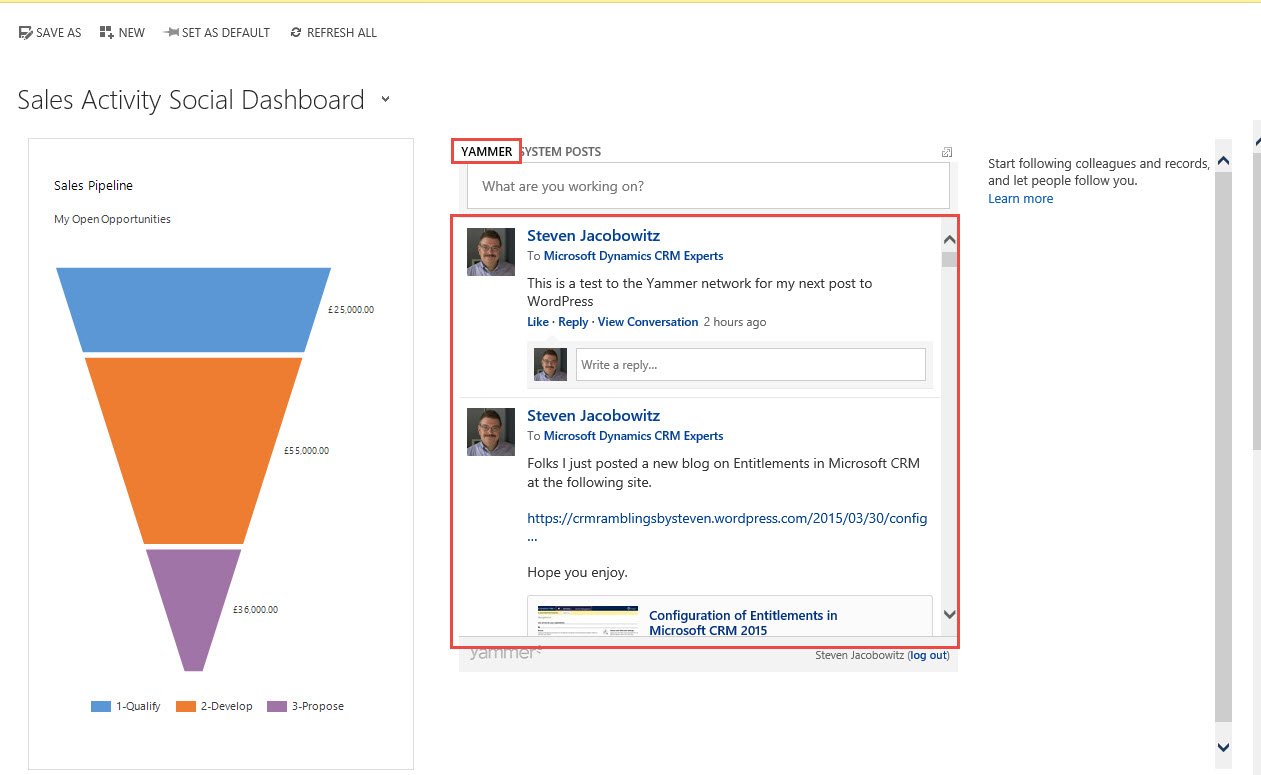Screen dimensions: 1261x775
Task: Click the small avatar beside reply box
Action: pyautogui.click(x=550, y=365)
